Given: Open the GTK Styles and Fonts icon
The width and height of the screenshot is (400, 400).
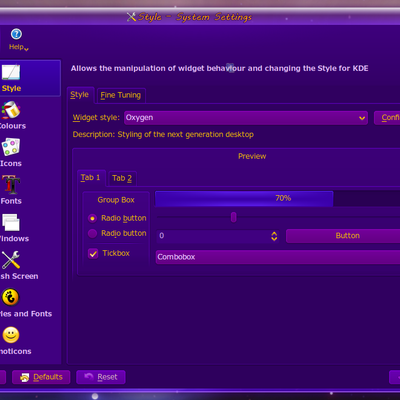Looking at the screenshot, I should 11,297.
